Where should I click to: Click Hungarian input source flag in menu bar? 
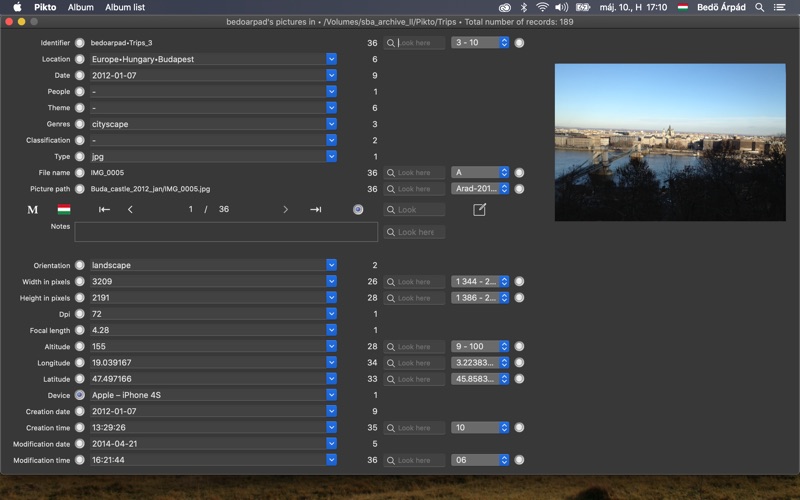click(x=683, y=7)
